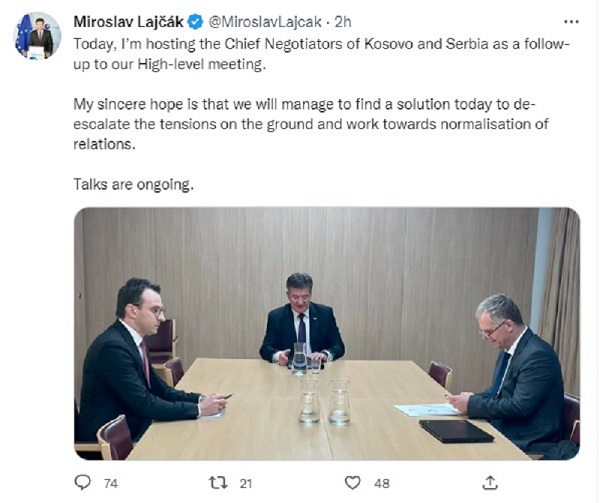Click the 'Talks are ongoing.' text
Image resolution: width=600 pixels, height=503 pixels.
tap(134, 184)
